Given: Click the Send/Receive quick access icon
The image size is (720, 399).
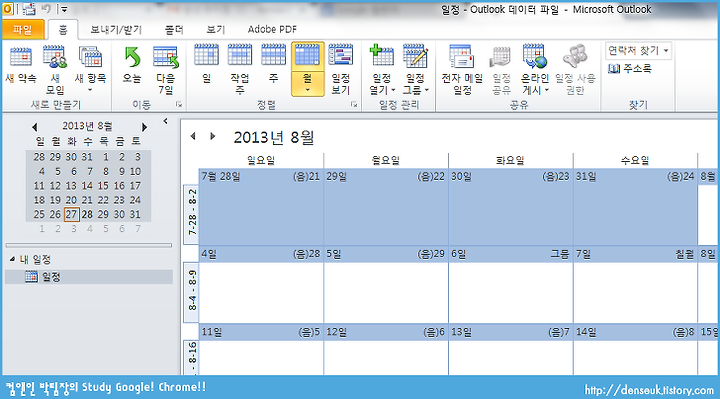Looking at the screenshot, I should click(29, 9).
